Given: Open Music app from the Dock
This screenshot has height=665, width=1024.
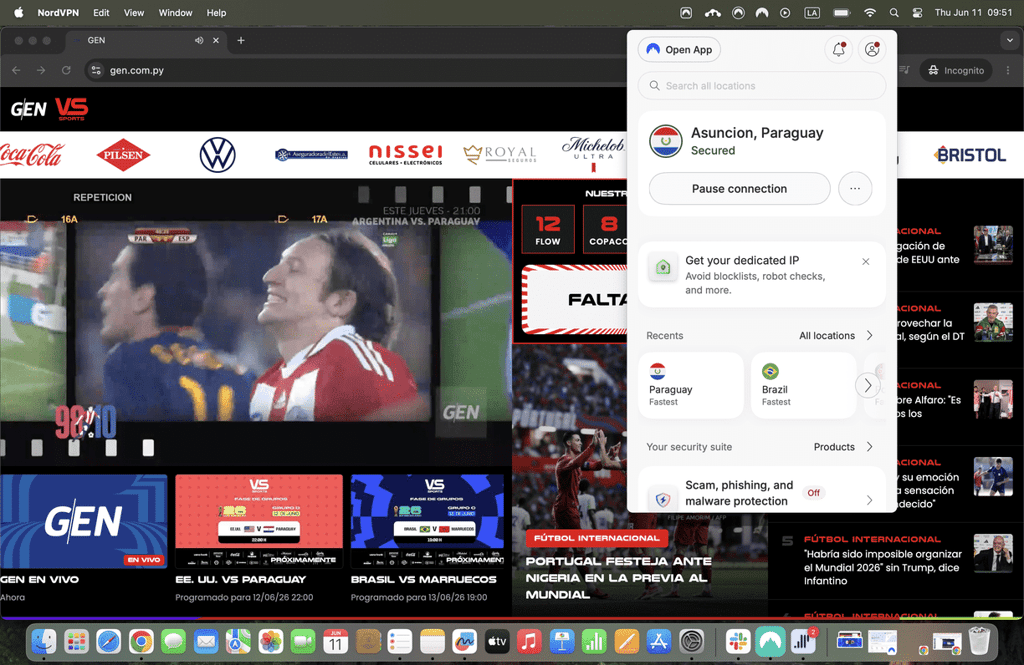Looking at the screenshot, I should pyautogui.click(x=529, y=642).
